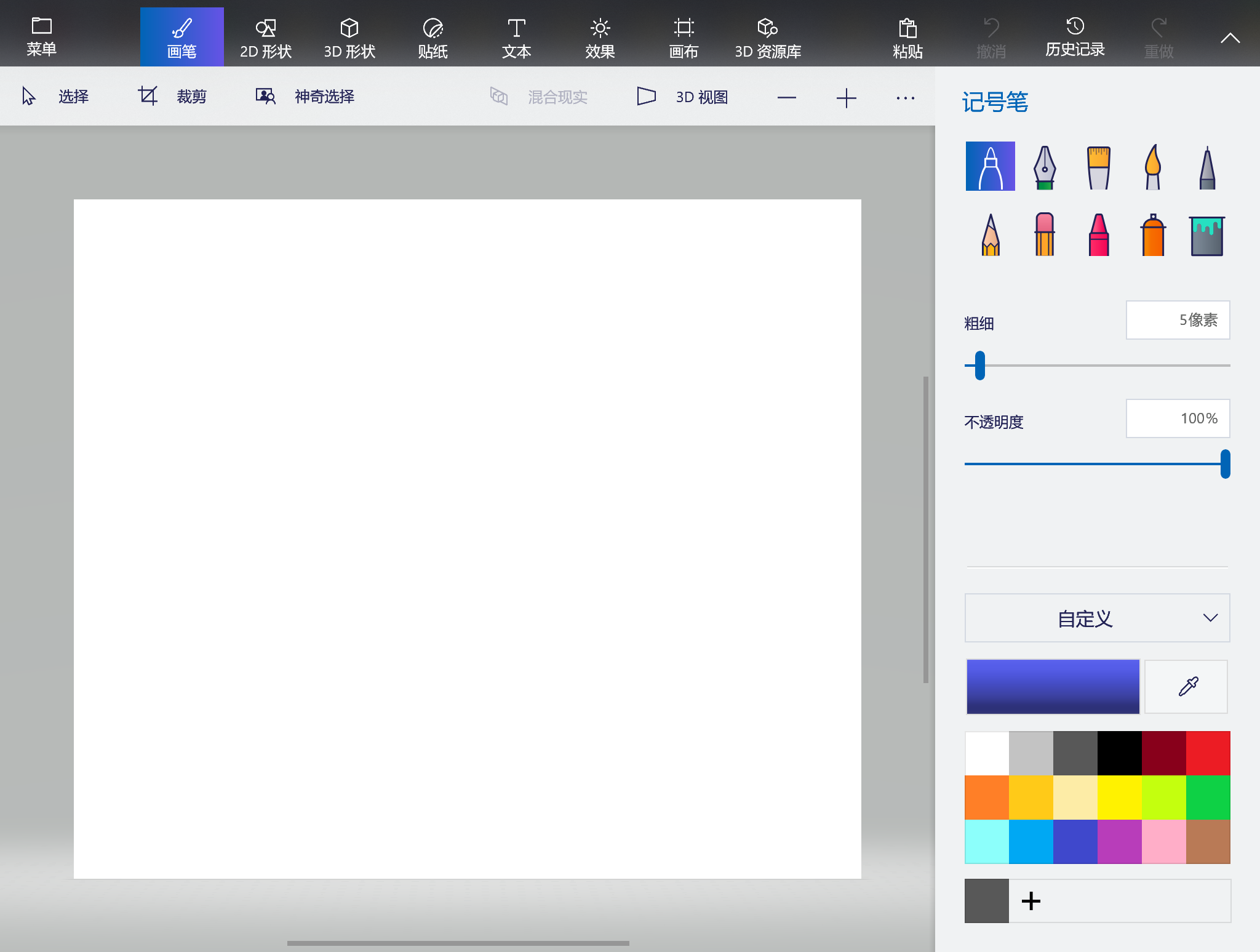Open the three-dots more options menu
Image resolution: width=1260 pixels, height=952 pixels.
pyautogui.click(x=905, y=98)
